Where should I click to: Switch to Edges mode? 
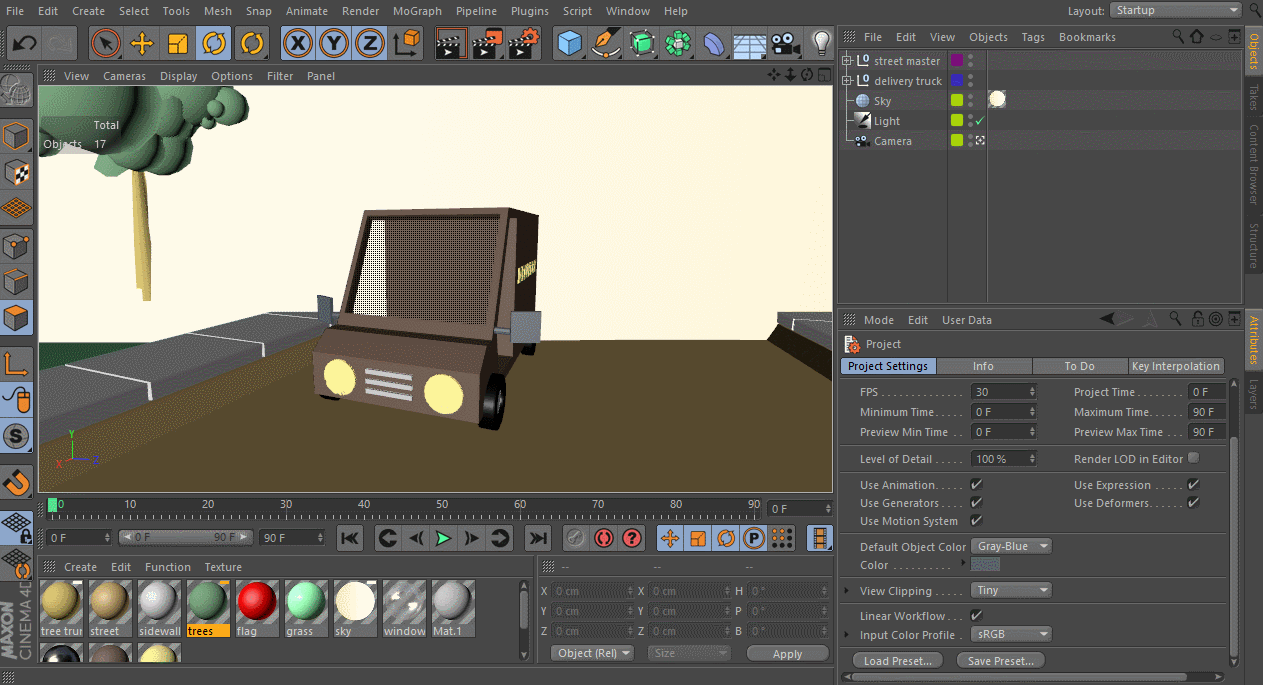(17, 282)
